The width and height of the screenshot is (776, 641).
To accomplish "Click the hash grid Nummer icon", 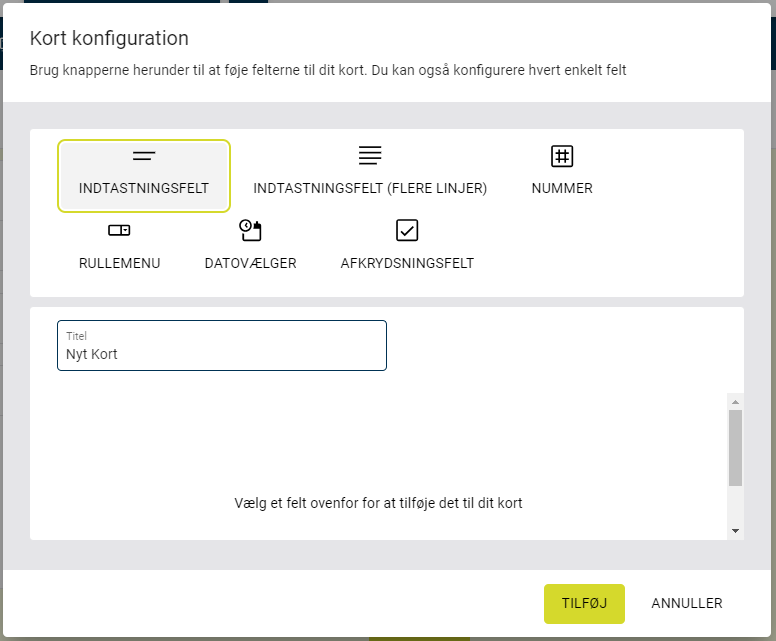I will [562, 156].
